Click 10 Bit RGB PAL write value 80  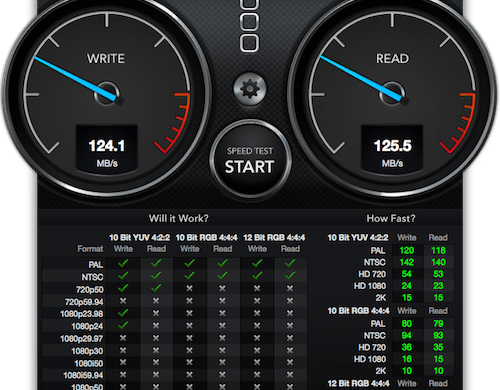[x=407, y=323]
